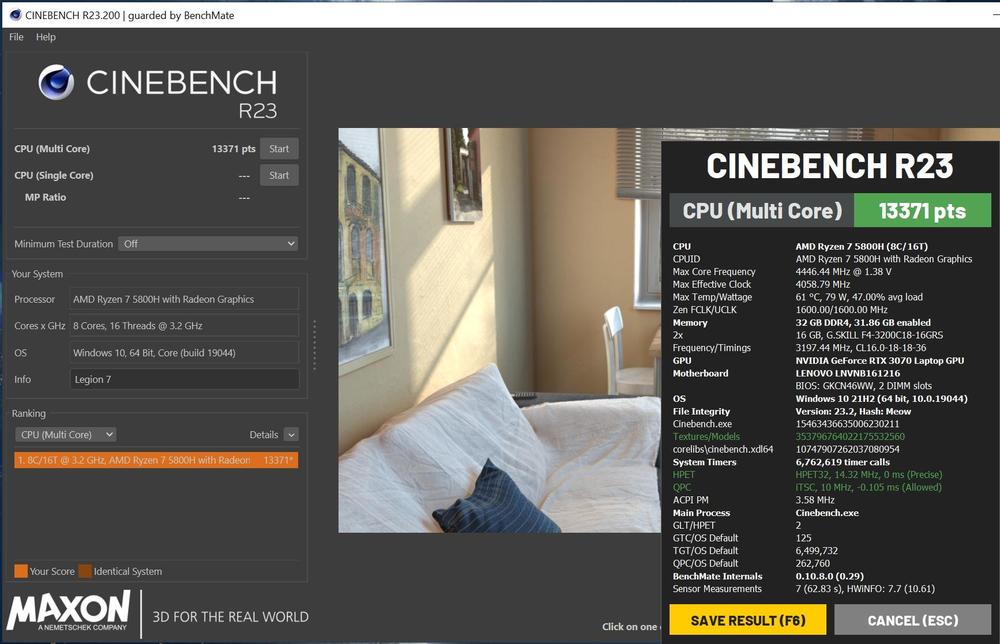Screen dimensions: 1000x644
Task: Expand the CPU (Multi Core) ranking dropdown
Action: (x=66, y=435)
